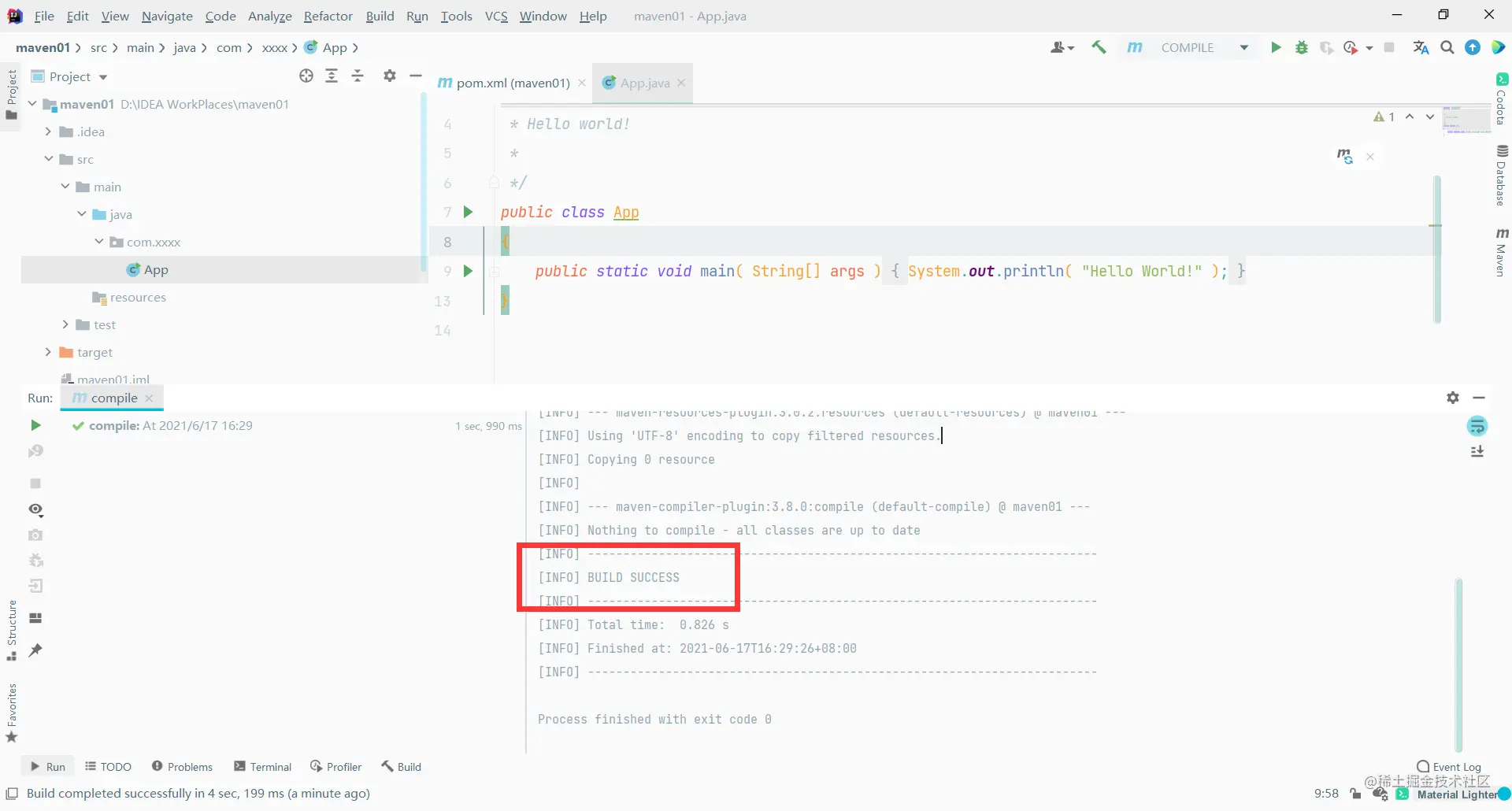The width and height of the screenshot is (1512, 811).
Task: Collapse all in Project panel
Action: (358, 76)
